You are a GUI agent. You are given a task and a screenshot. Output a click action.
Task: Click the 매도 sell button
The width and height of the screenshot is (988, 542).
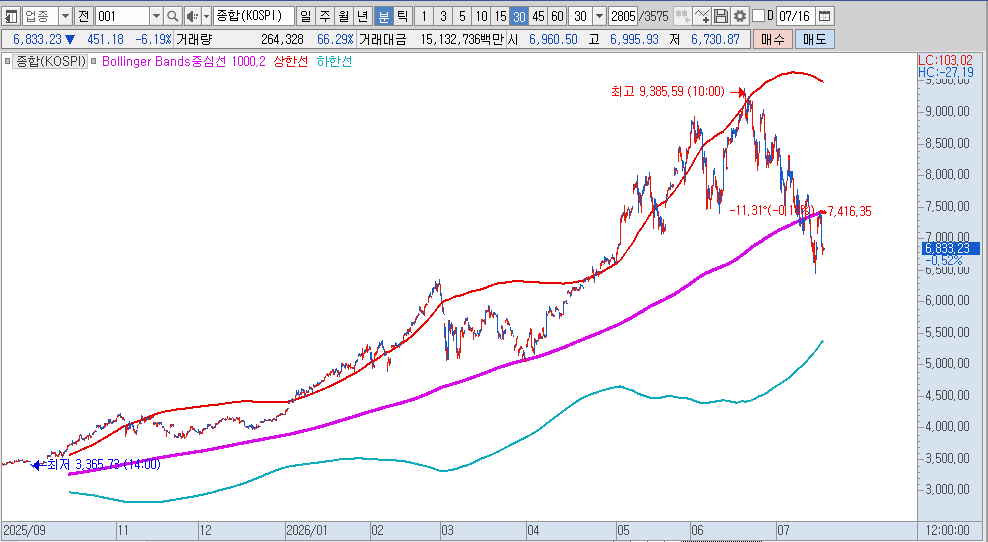click(x=814, y=39)
